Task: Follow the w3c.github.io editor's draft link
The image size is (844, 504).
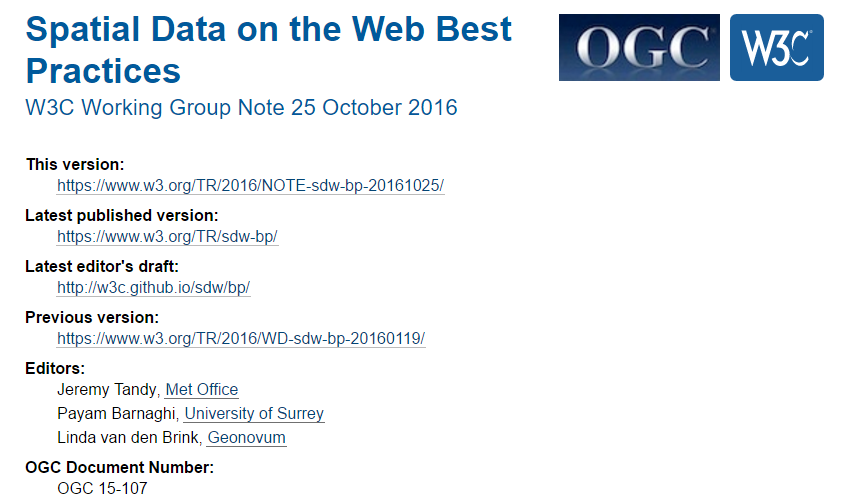Action: point(153,288)
